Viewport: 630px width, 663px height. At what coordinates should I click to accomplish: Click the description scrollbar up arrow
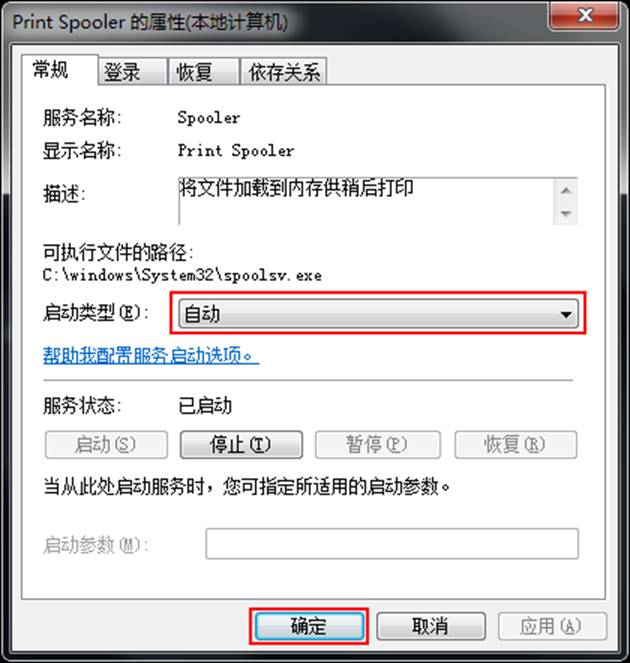[x=566, y=191]
